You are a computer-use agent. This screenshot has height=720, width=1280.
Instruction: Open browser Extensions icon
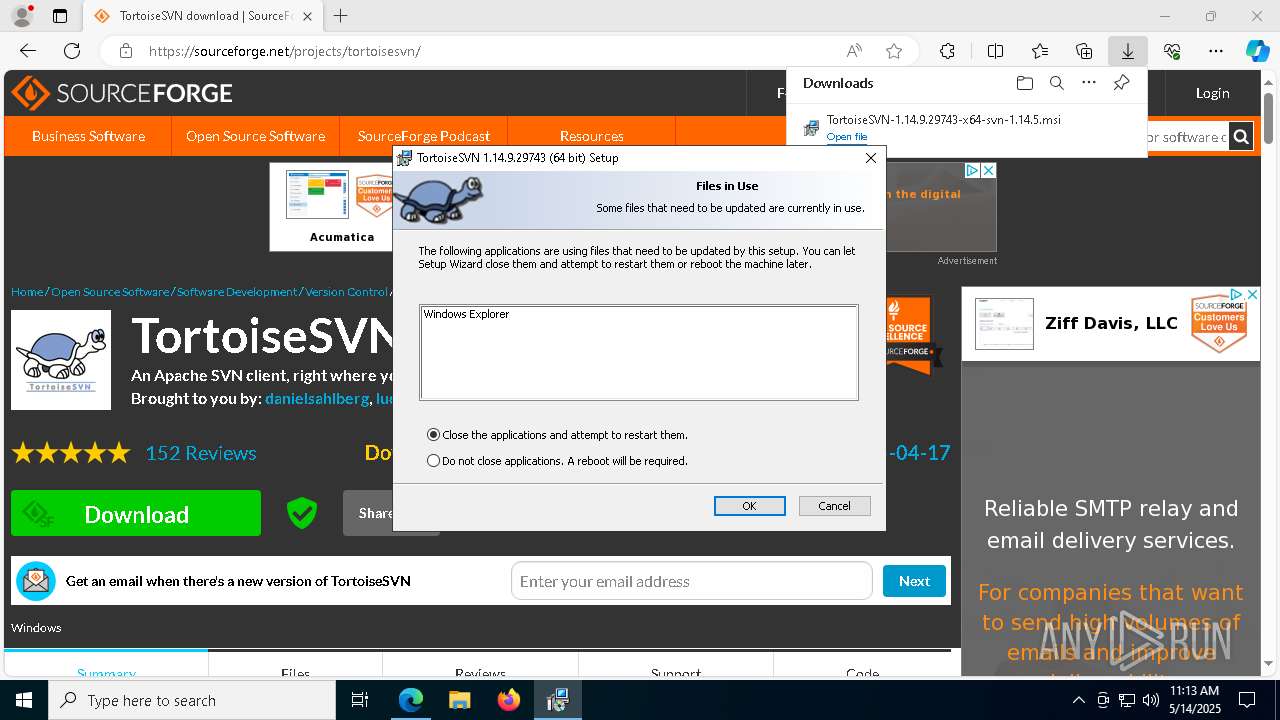[947, 51]
